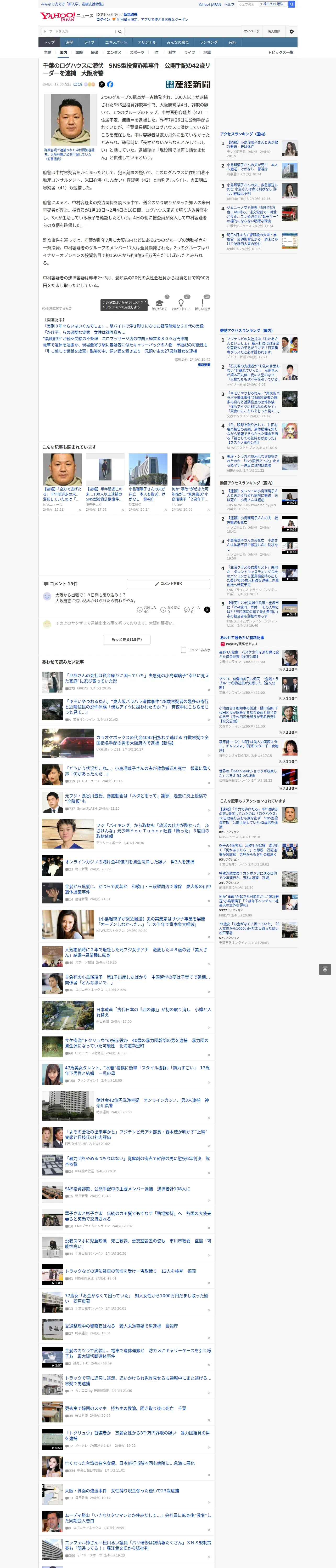Screen dimensions: 336x1568
Task: Open the ライブ tab in the dark navigation bar
Action: click(x=89, y=43)
